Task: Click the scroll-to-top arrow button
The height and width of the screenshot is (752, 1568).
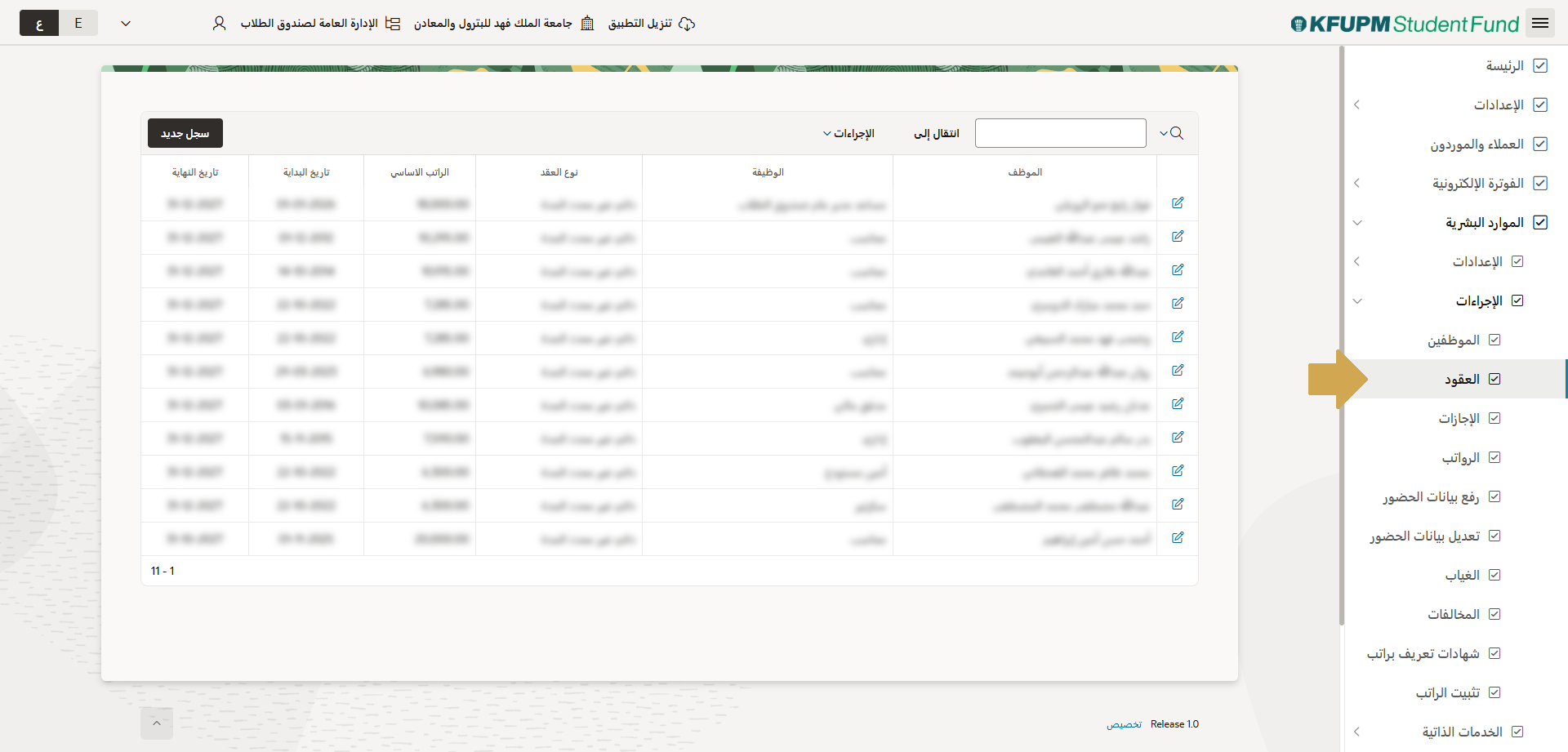Action: tap(157, 723)
